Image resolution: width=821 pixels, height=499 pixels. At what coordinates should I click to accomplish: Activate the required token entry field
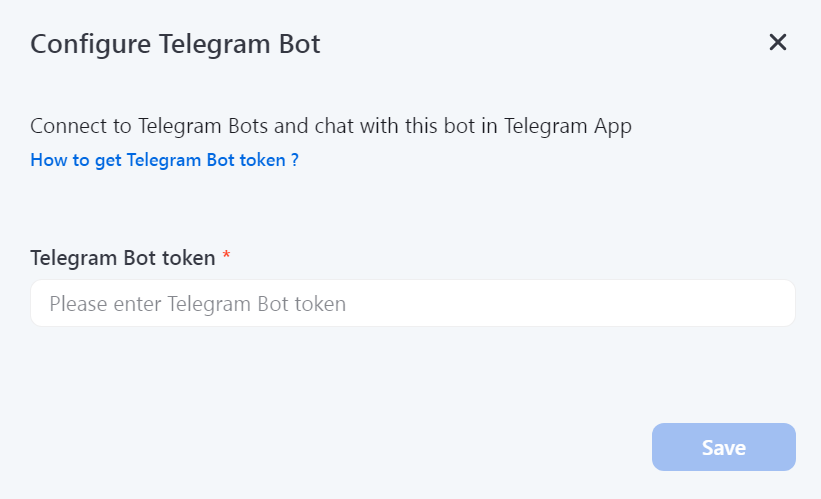(x=412, y=303)
